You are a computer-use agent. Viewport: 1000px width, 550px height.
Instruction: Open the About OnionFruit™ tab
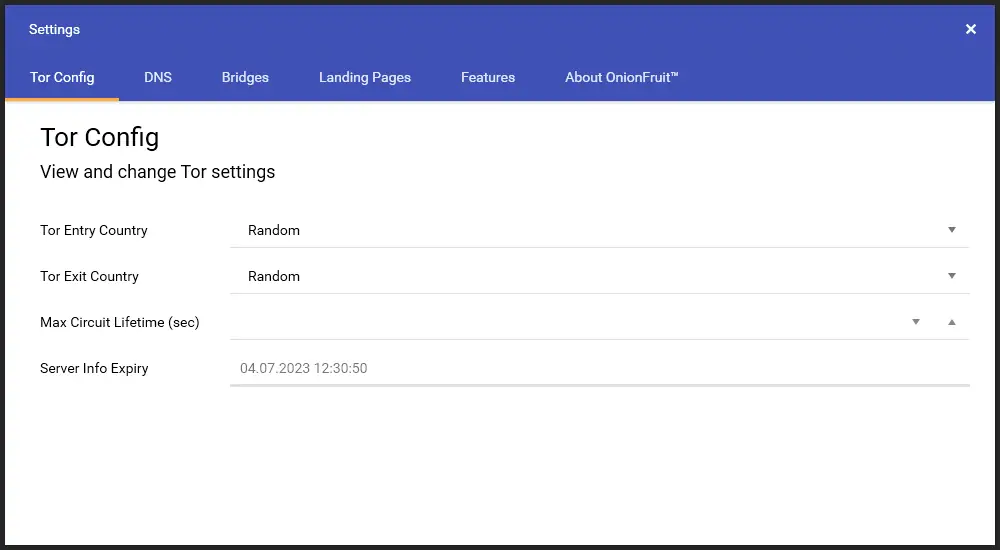(x=622, y=77)
